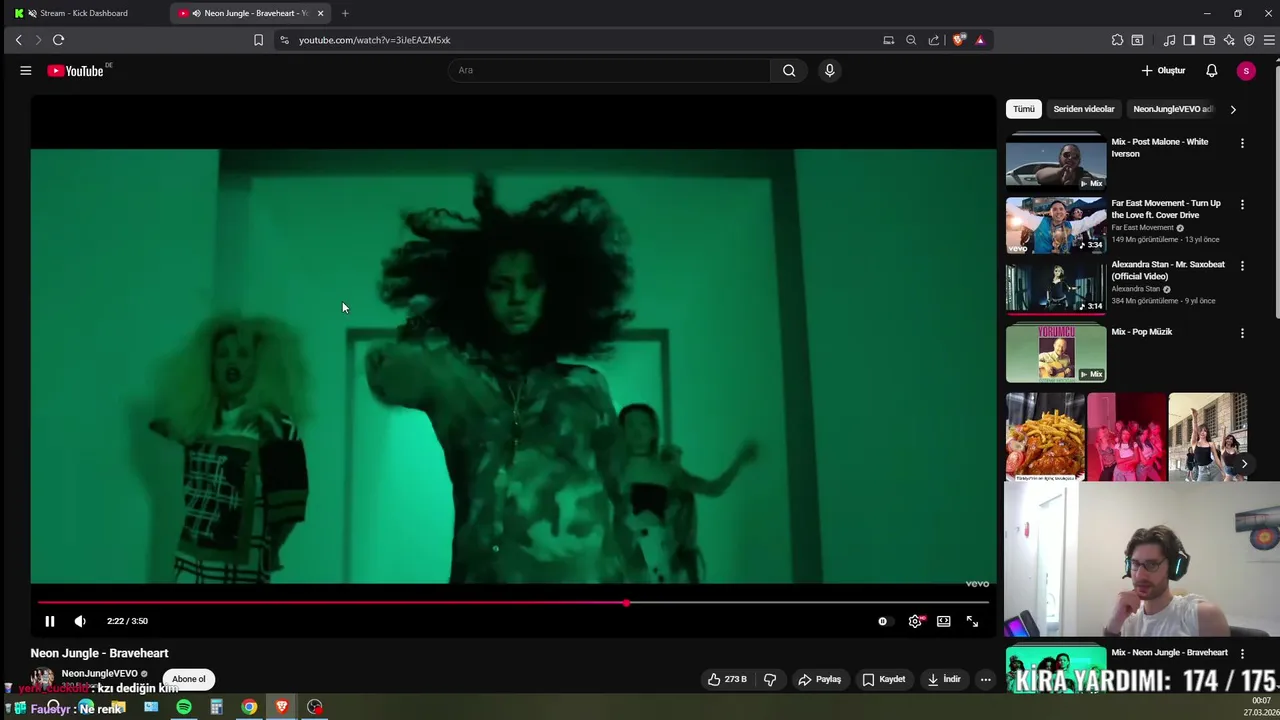Image resolution: width=1280 pixels, height=720 pixels.
Task: Open options for Far East Movement video
Action: pyautogui.click(x=1242, y=204)
